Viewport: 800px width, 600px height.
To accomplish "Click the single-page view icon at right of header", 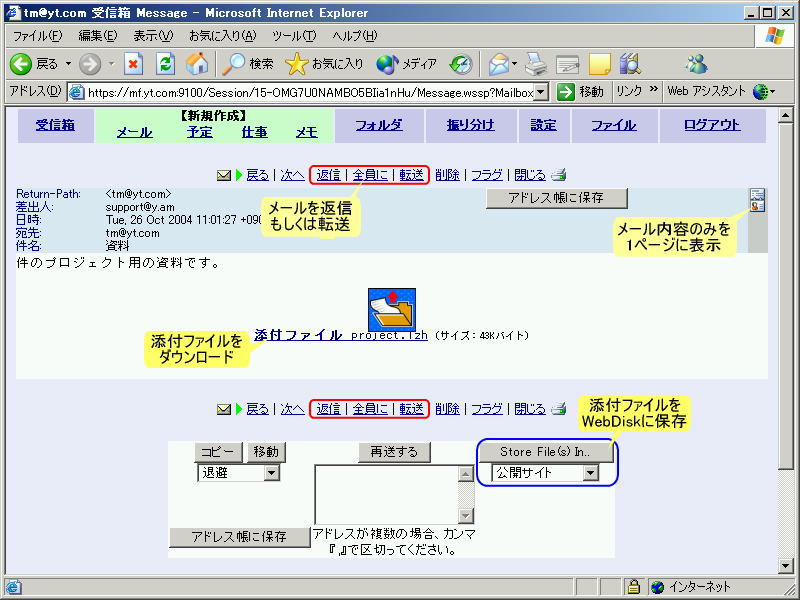I will 757,200.
